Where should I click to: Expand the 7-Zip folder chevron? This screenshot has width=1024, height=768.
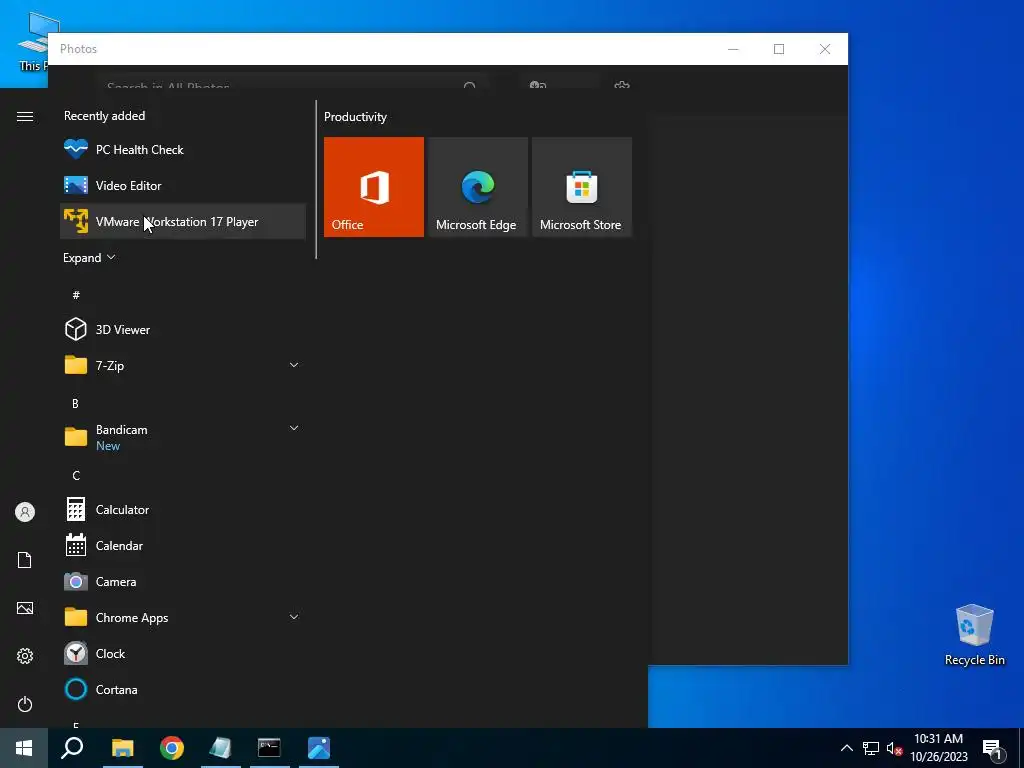click(x=294, y=365)
